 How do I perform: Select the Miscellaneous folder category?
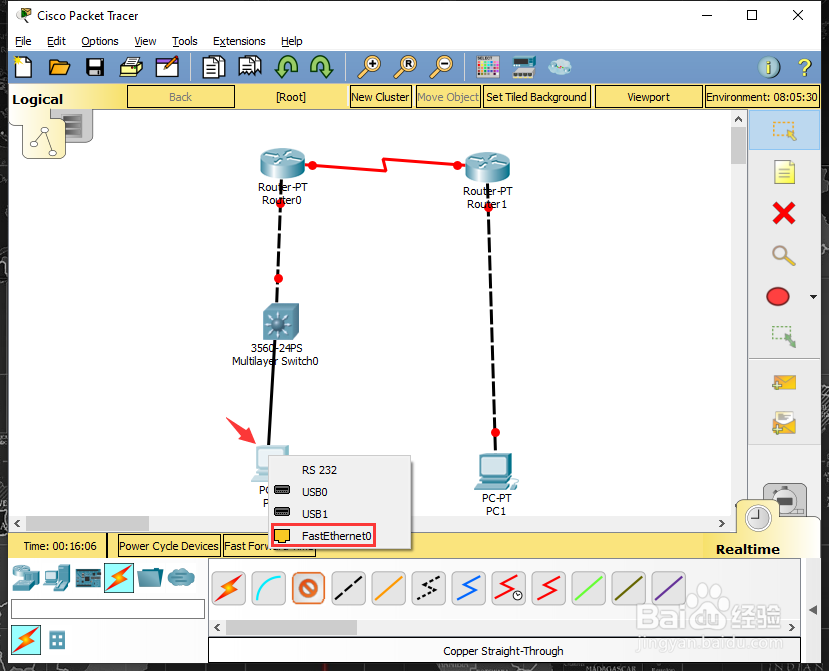coord(150,577)
